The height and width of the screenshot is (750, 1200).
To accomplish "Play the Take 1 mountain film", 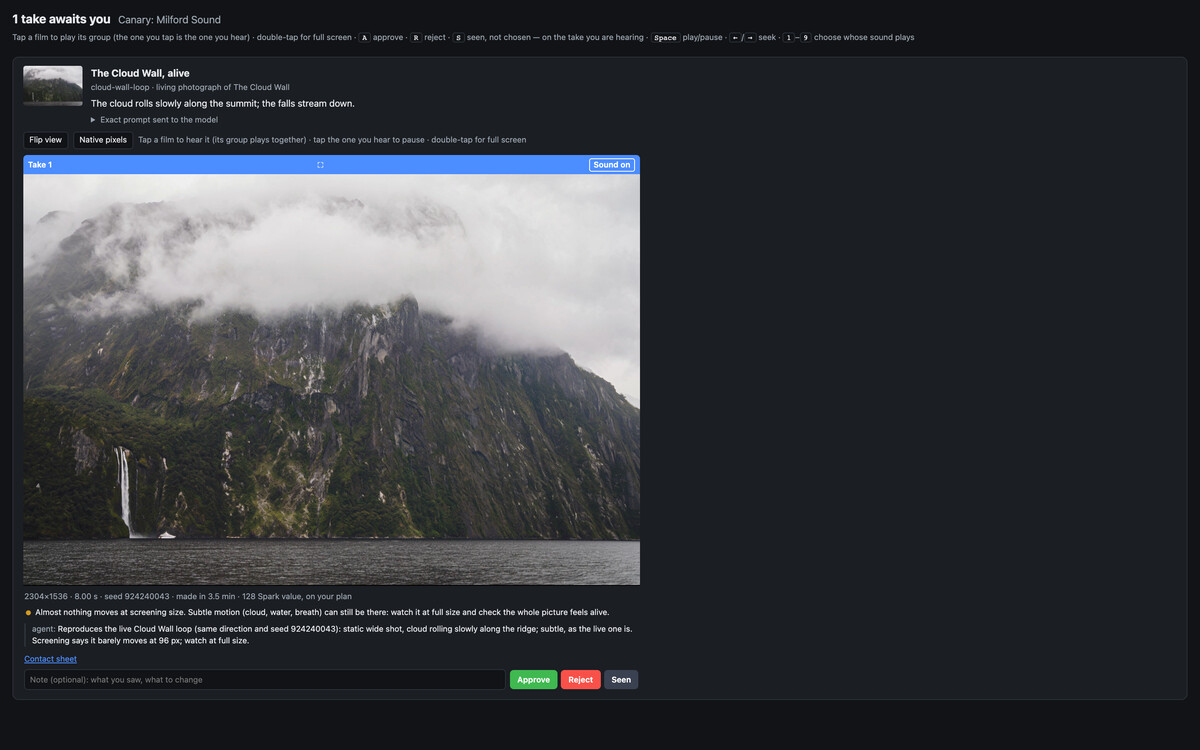I will [x=332, y=379].
